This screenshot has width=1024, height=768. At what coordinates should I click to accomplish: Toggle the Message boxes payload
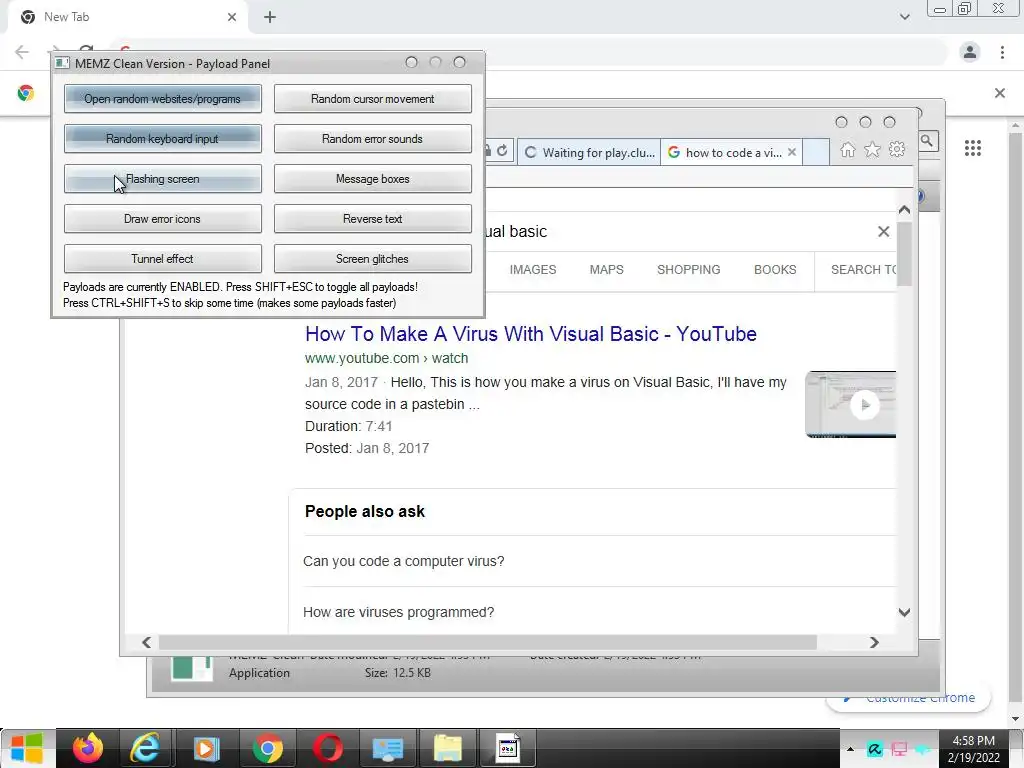pyautogui.click(x=372, y=179)
